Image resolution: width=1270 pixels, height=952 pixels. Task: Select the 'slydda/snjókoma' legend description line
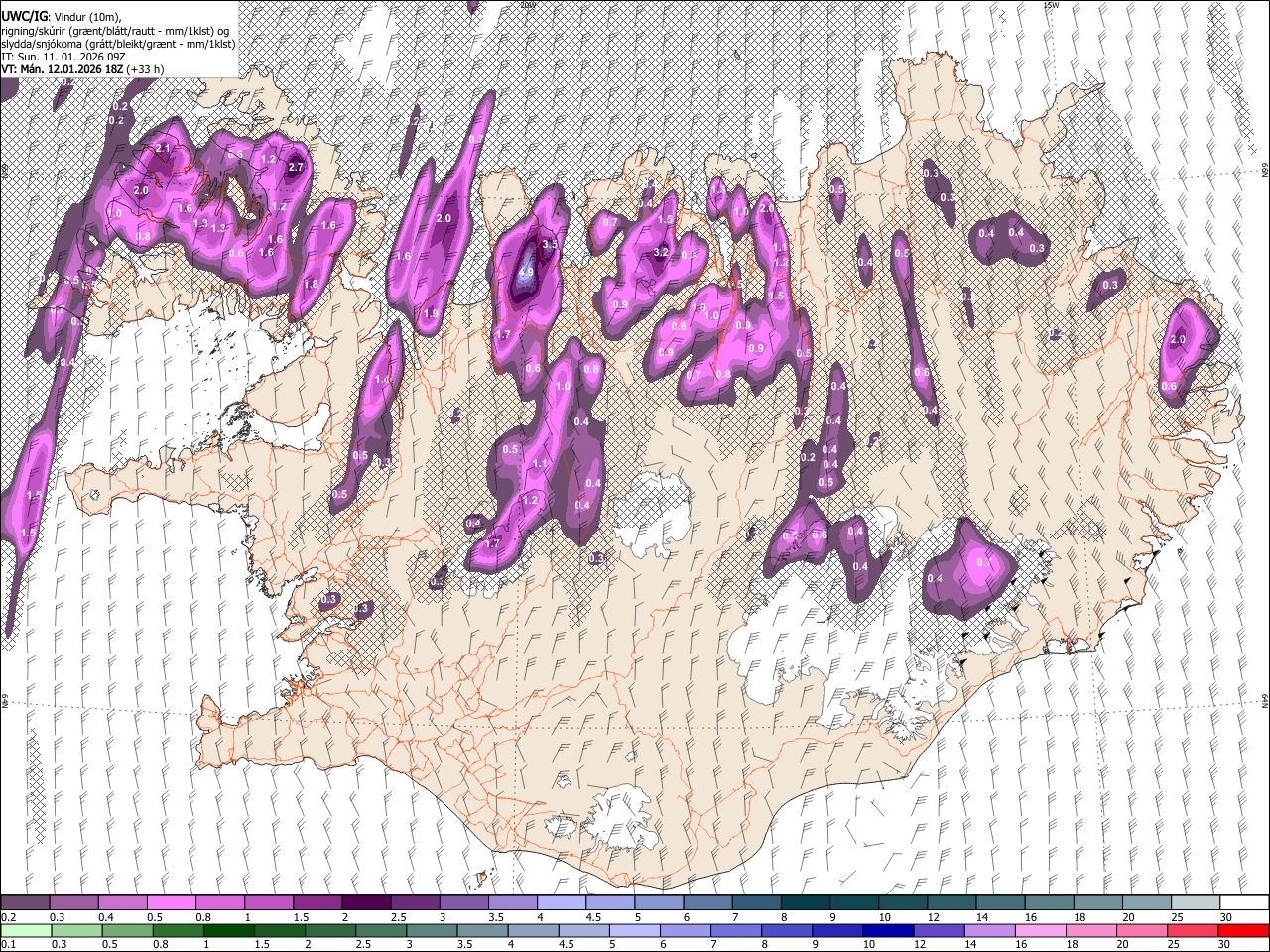pos(118,44)
